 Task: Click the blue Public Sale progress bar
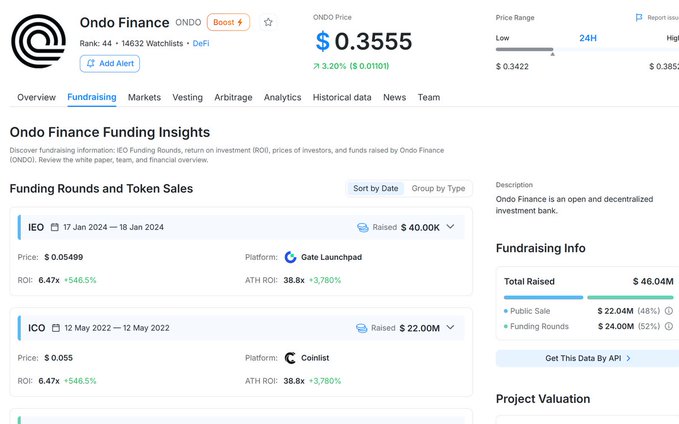[543, 298]
